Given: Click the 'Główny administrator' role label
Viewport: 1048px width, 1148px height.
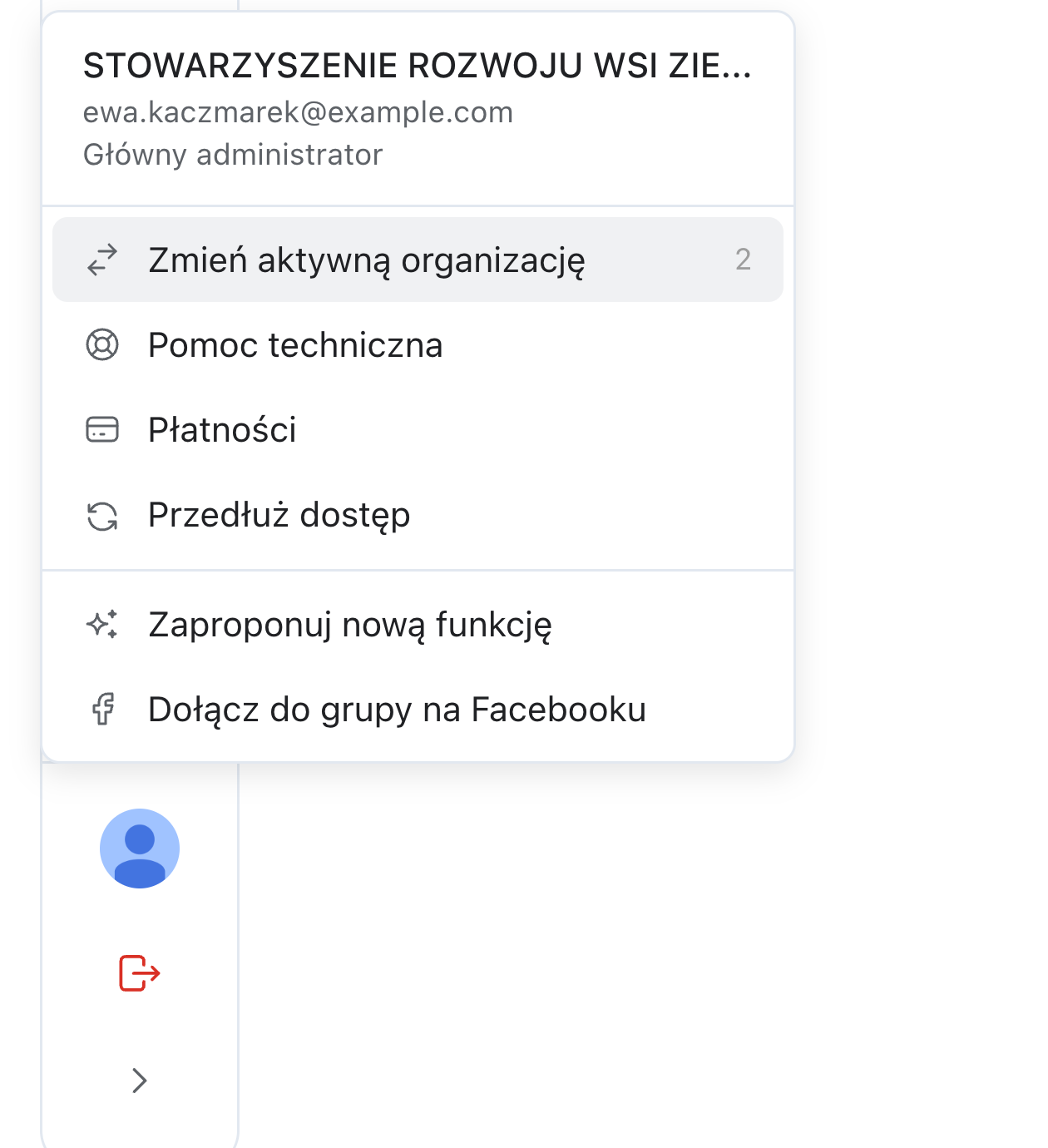Looking at the screenshot, I should tap(233, 155).
